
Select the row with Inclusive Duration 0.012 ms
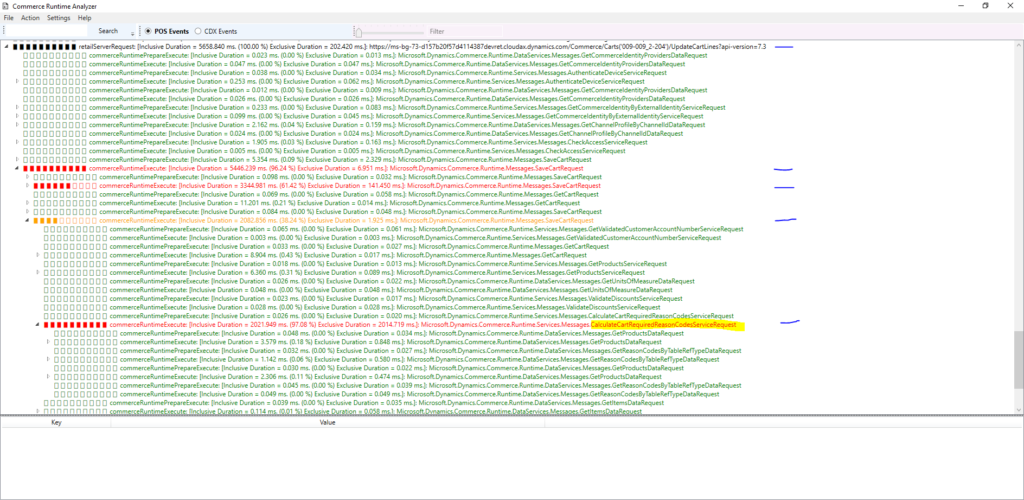click(398, 90)
